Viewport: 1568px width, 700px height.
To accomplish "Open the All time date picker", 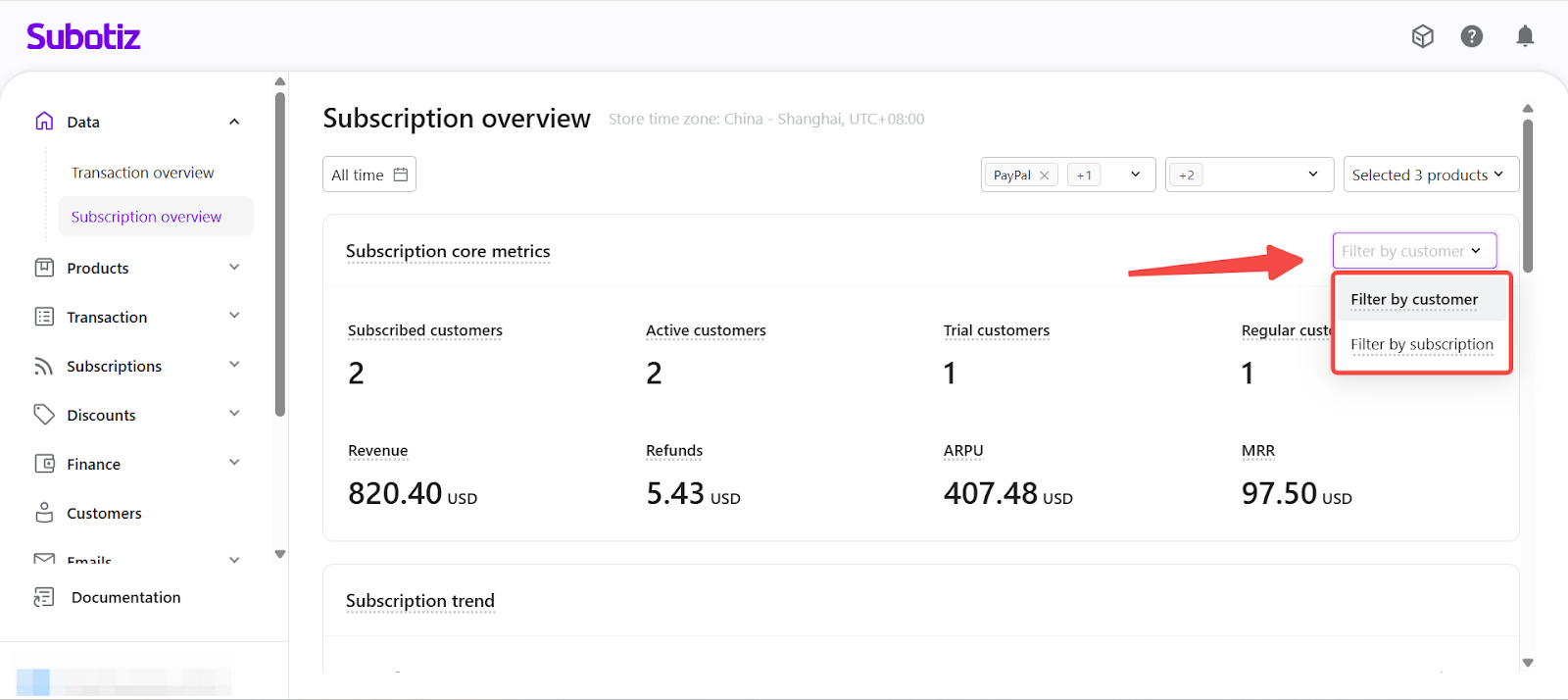I will [368, 175].
